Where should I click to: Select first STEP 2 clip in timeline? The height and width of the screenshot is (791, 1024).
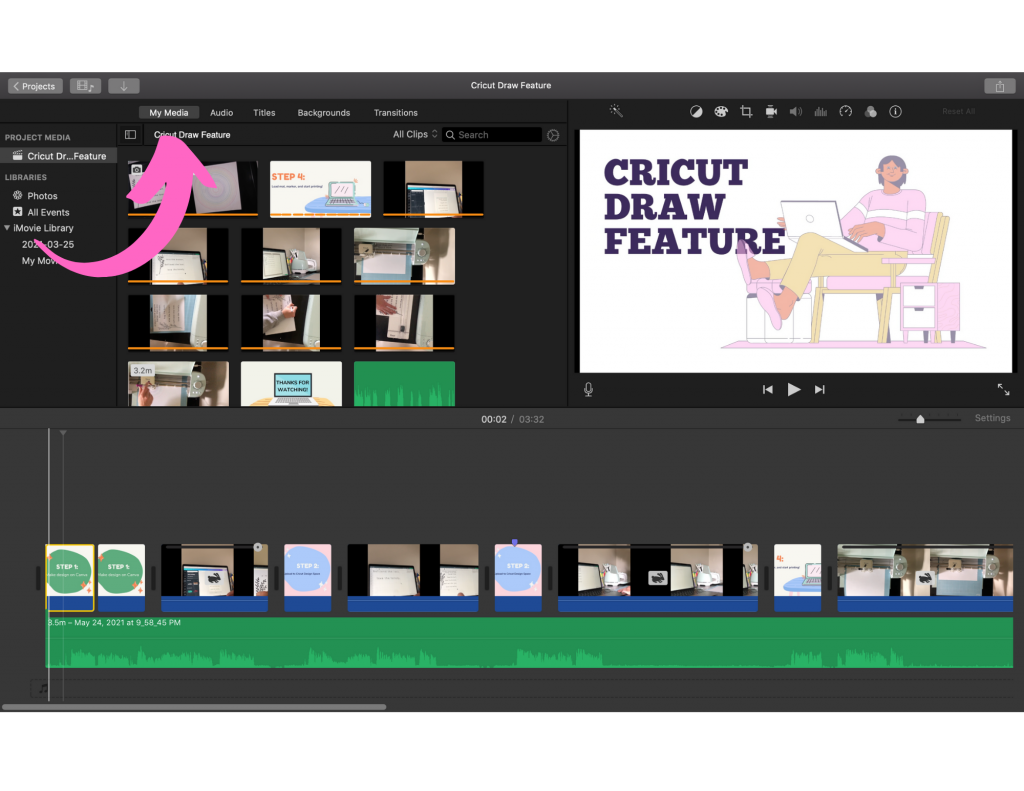click(308, 577)
